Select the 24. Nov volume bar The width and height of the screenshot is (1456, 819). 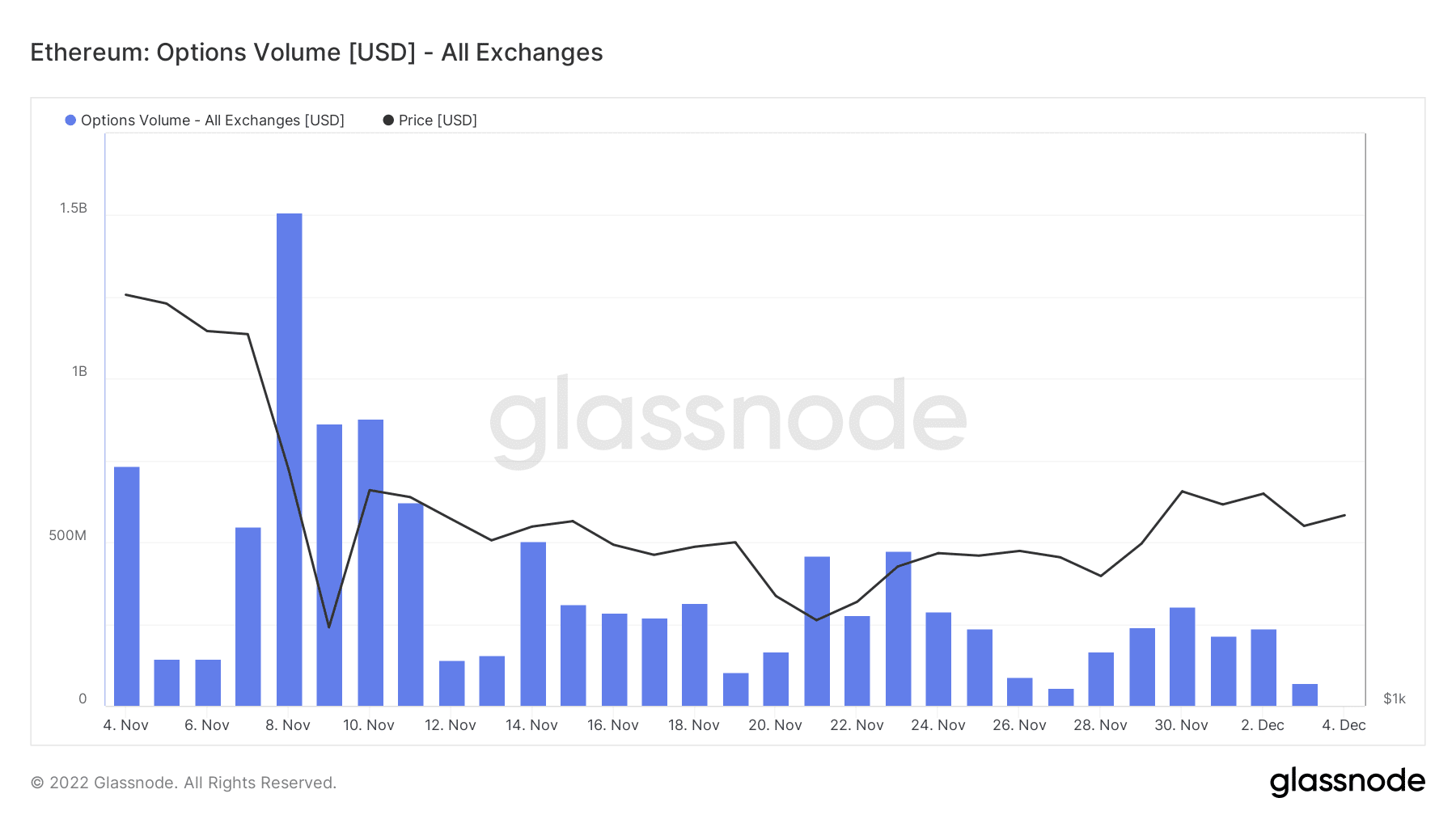938,659
